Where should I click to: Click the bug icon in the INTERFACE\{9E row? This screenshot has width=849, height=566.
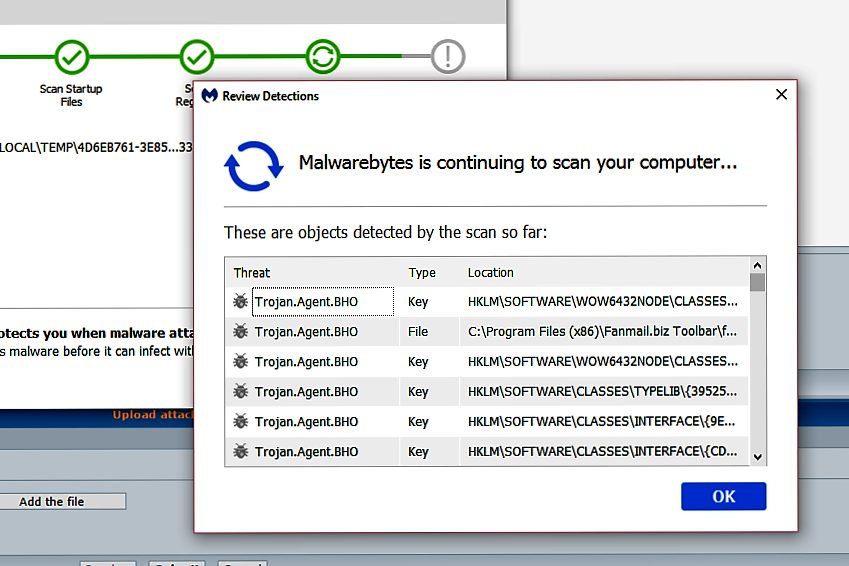point(240,421)
